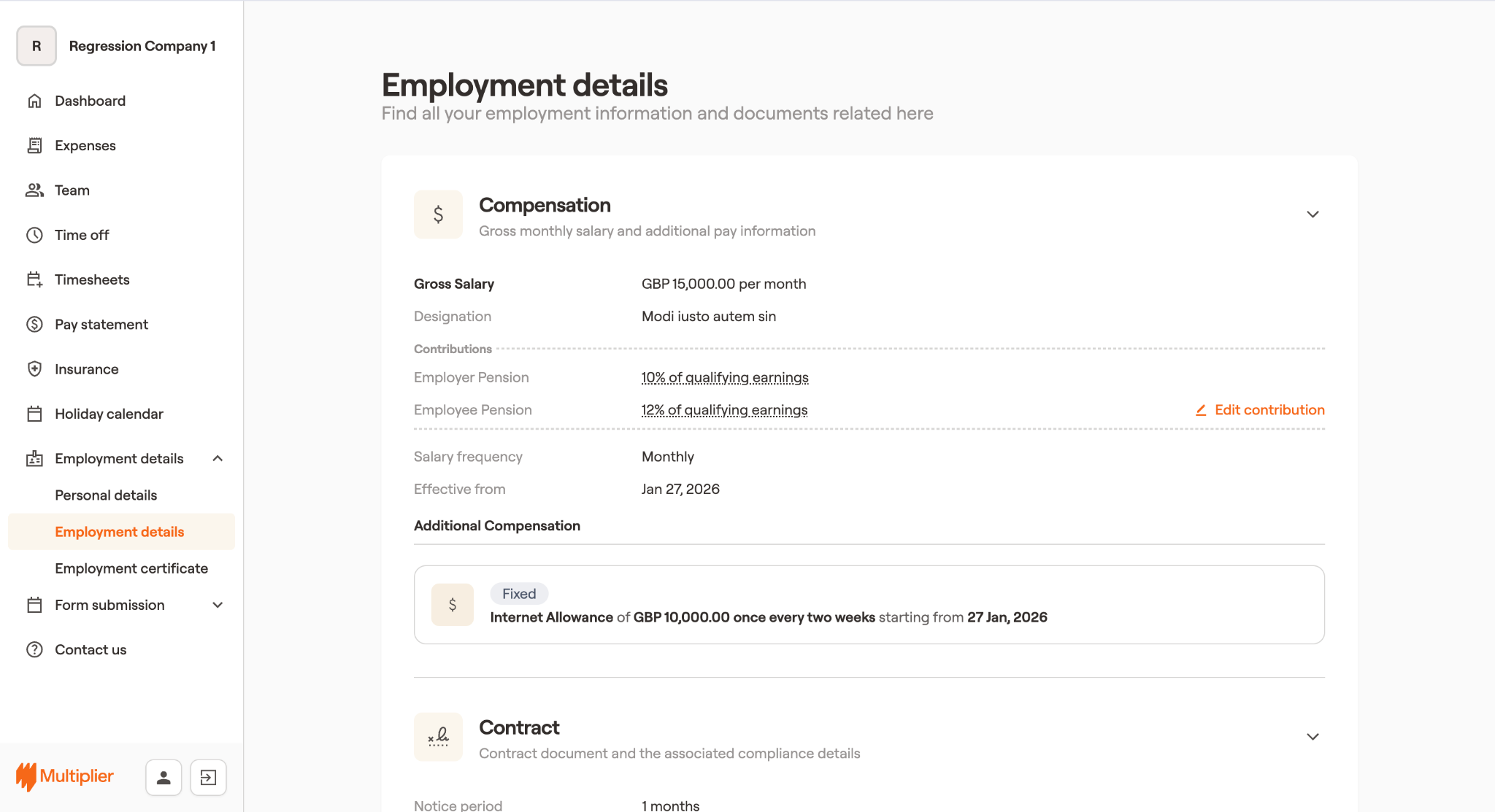Click Edit contribution link
Viewport: 1495px width, 812px height.
click(1261, 410)
